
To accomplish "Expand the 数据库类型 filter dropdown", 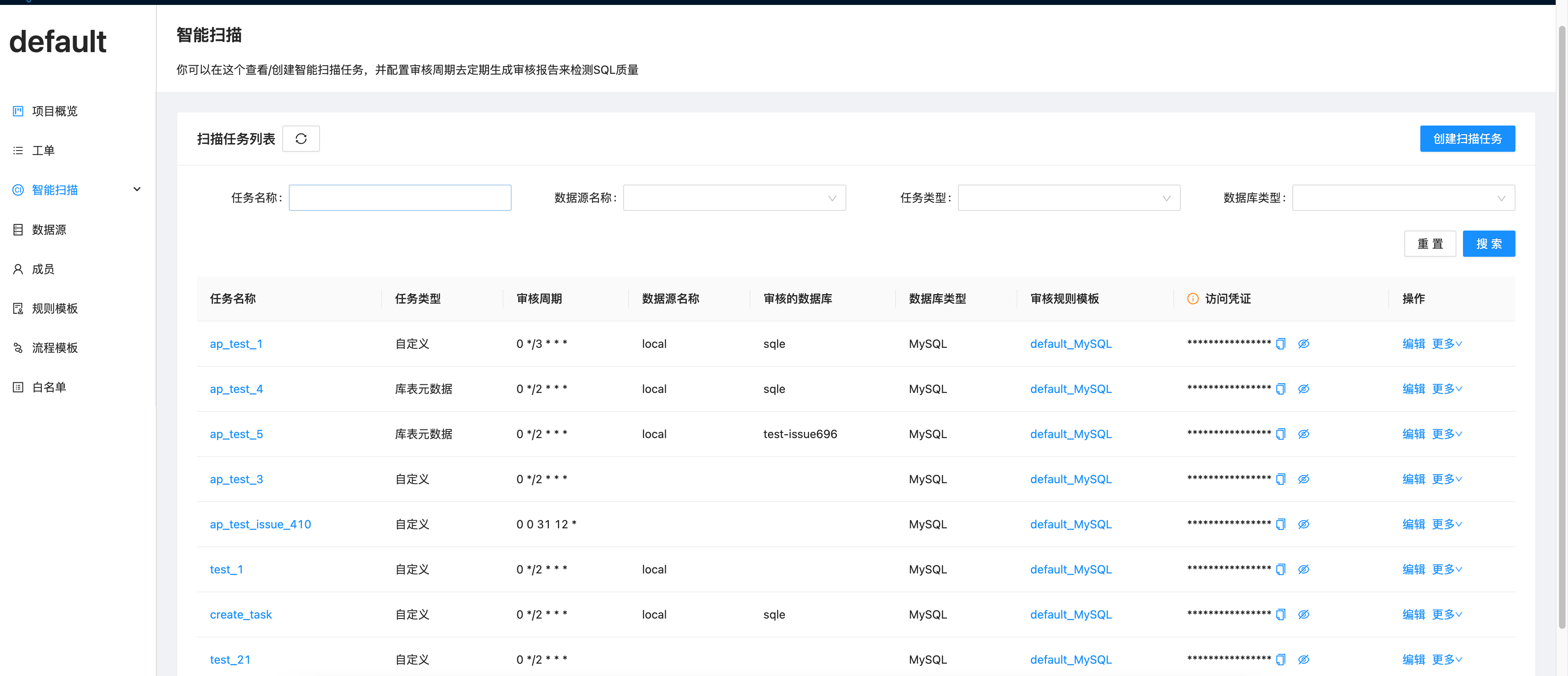I will 1403,197.
